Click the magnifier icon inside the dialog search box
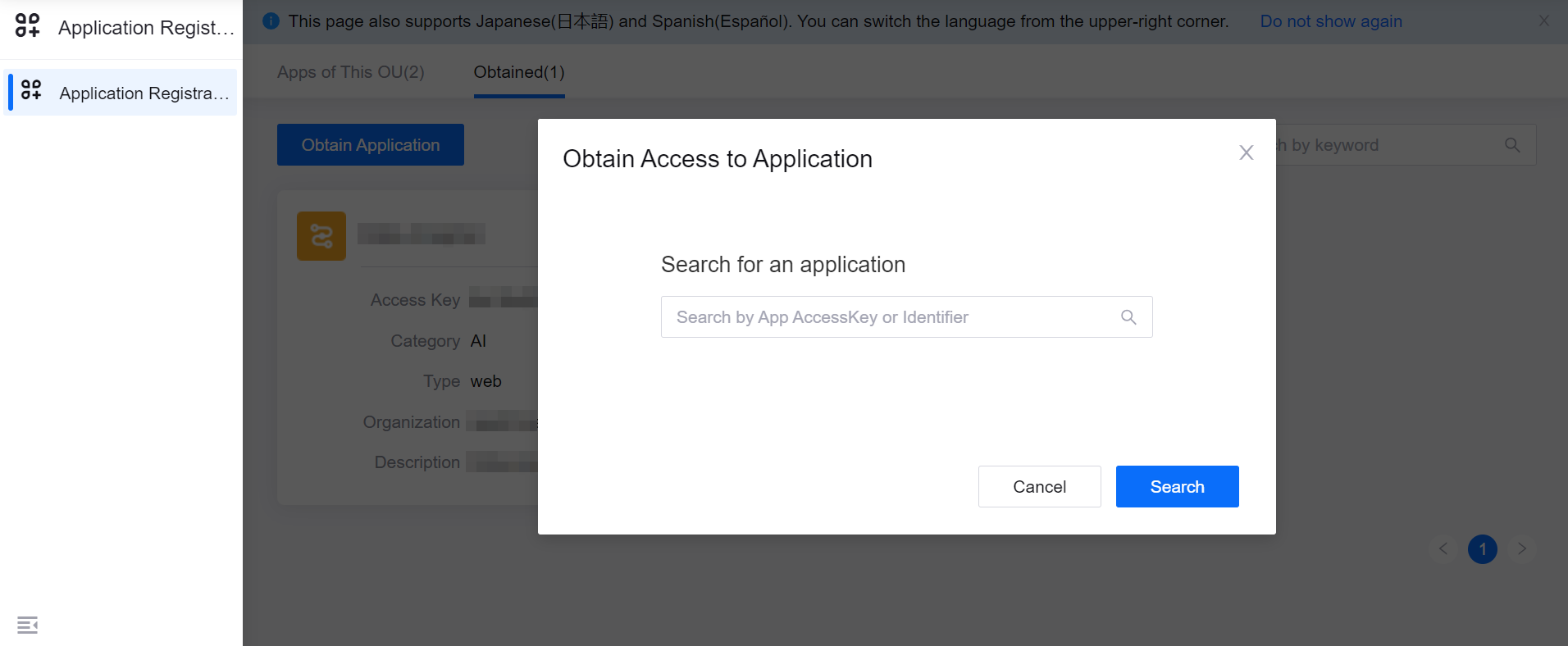The width and height of the screenshot is (1568, 646). click(x=1128, y=317)
